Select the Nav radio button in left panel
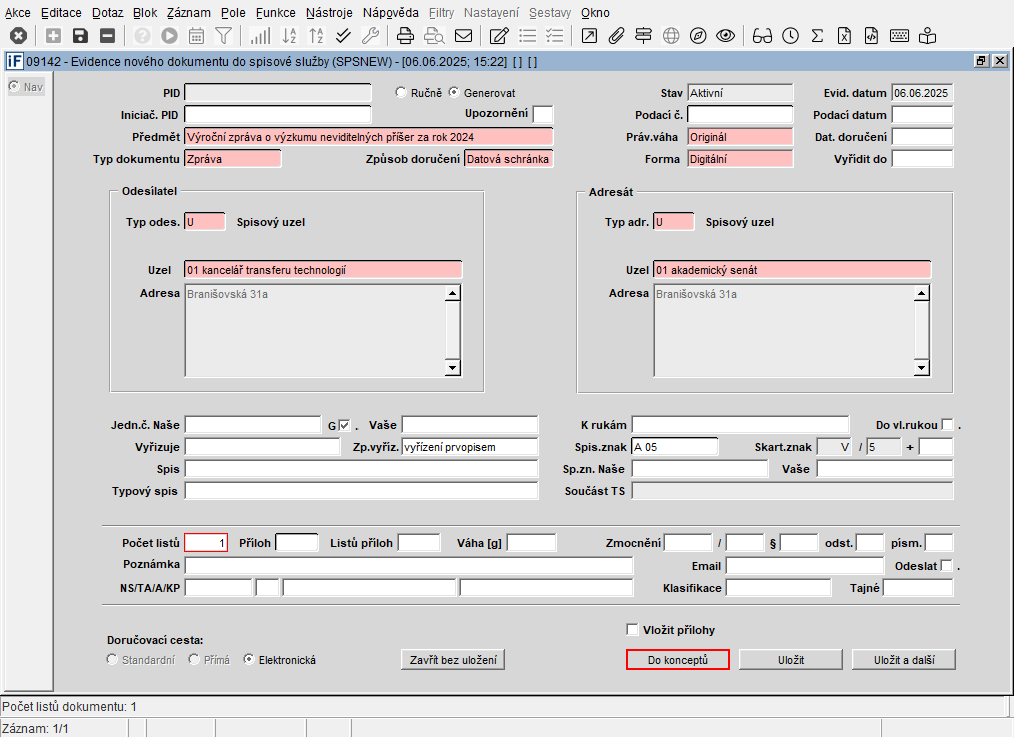 [x=14, y=86]
